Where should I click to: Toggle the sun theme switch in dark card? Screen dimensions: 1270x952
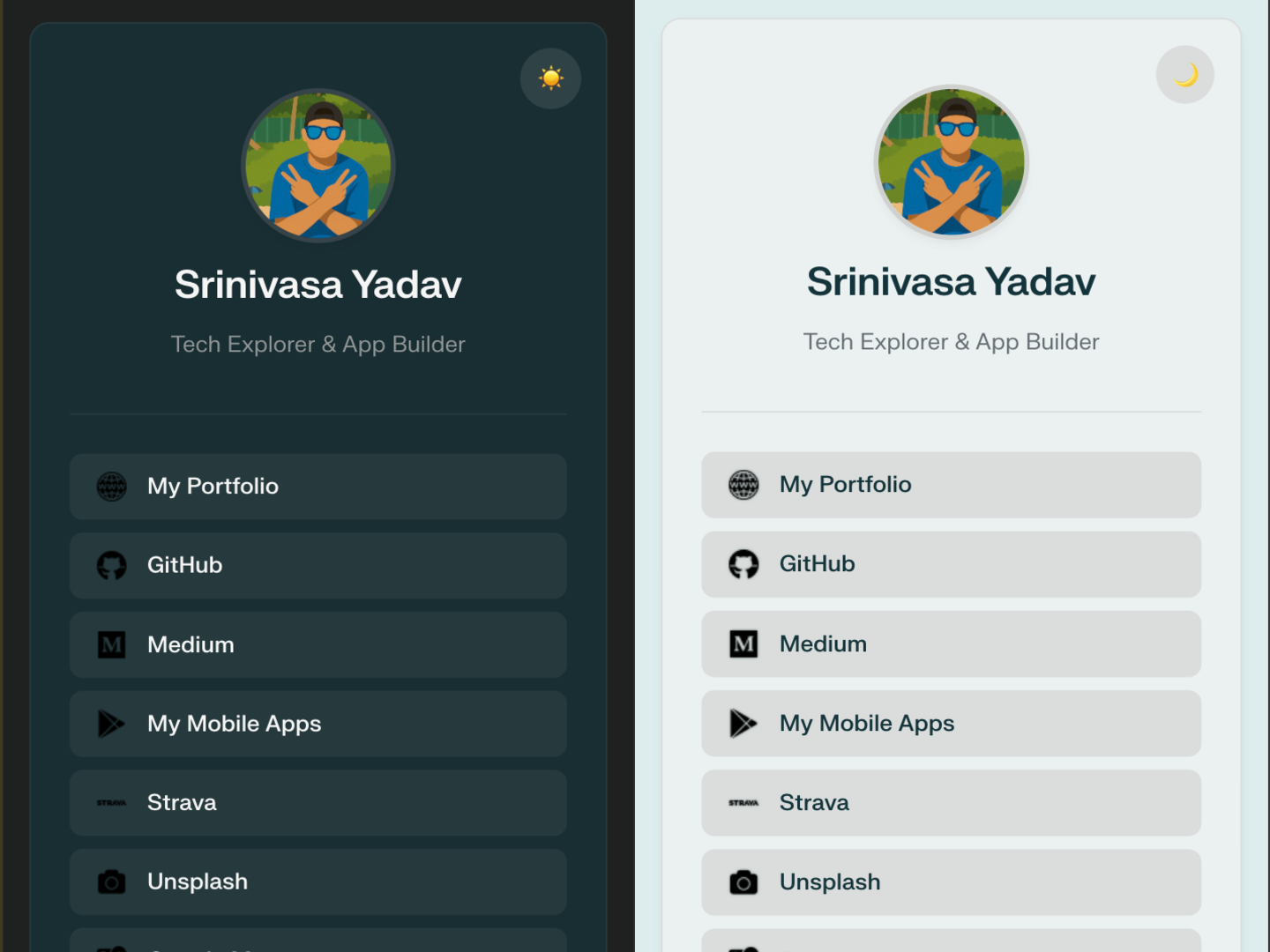tap(550, 78)
